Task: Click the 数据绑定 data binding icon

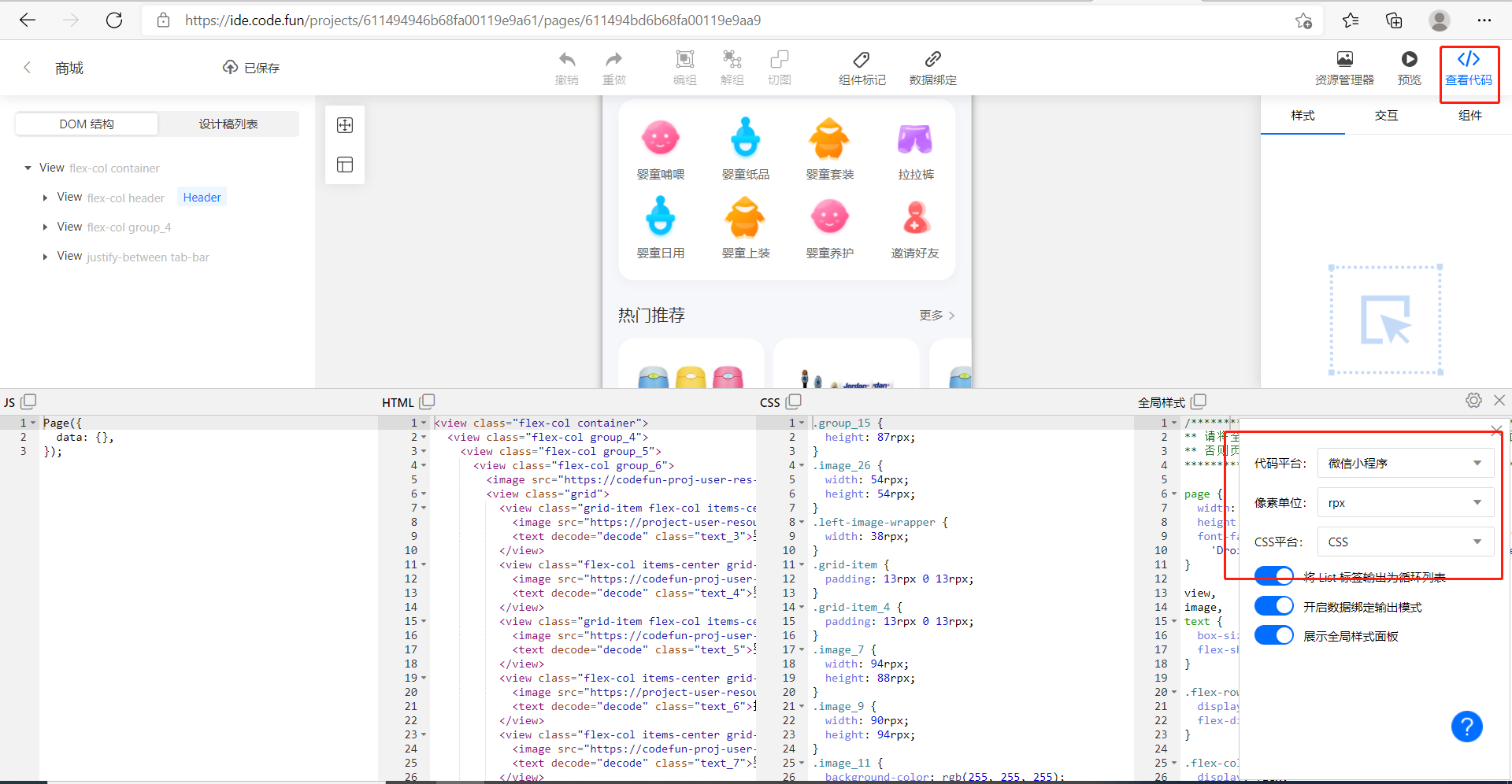Action: pos(932,67)
